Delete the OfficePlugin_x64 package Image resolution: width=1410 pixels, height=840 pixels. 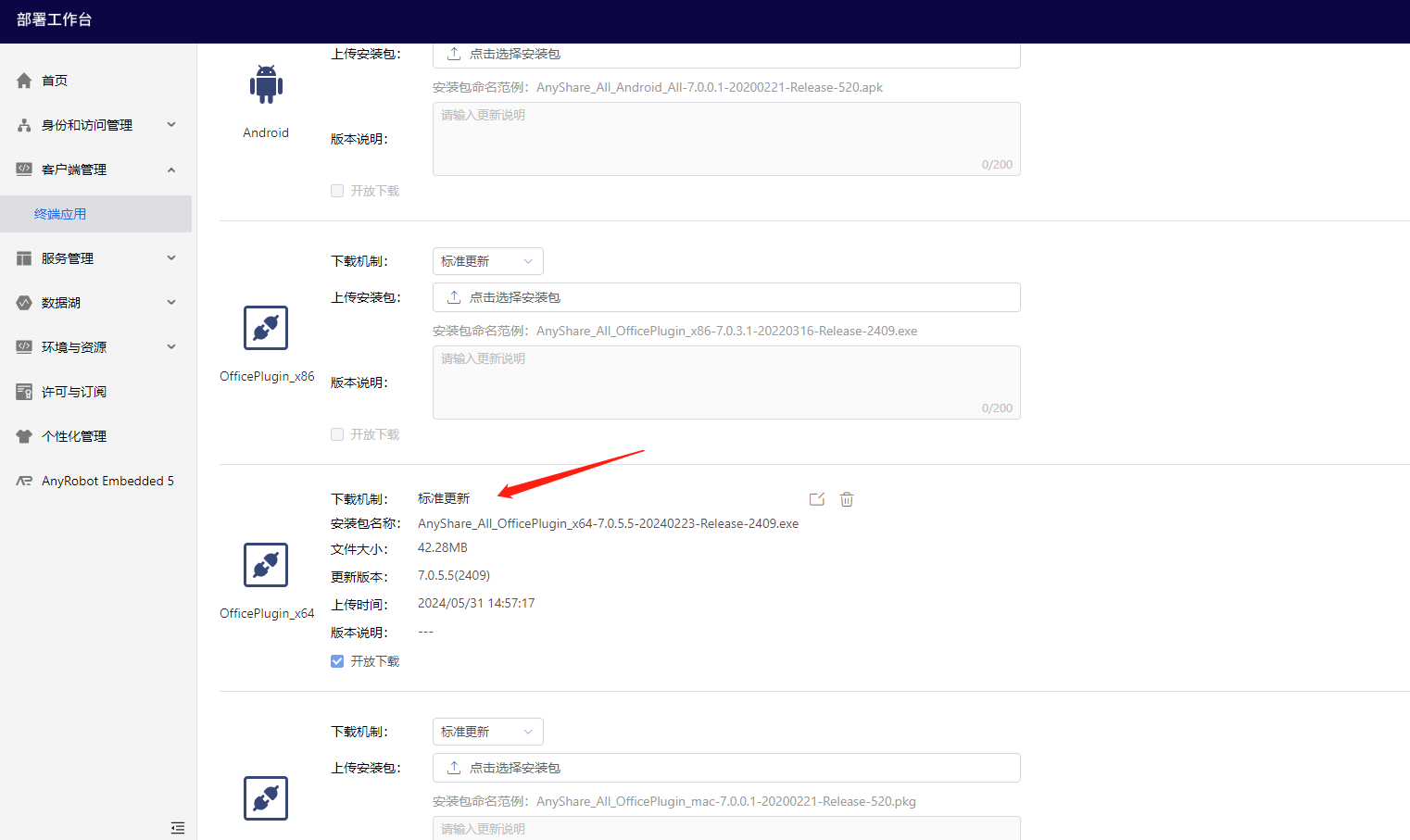(x=847, y=499)
